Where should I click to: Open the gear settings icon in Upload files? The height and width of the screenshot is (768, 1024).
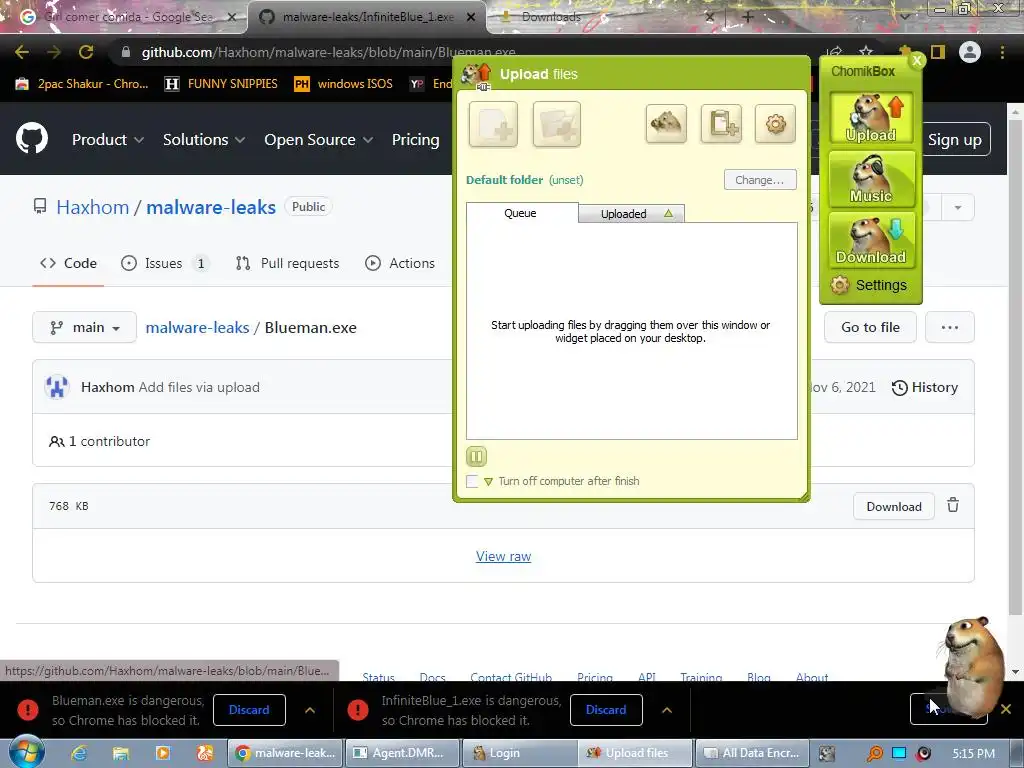tap(775, 123)
